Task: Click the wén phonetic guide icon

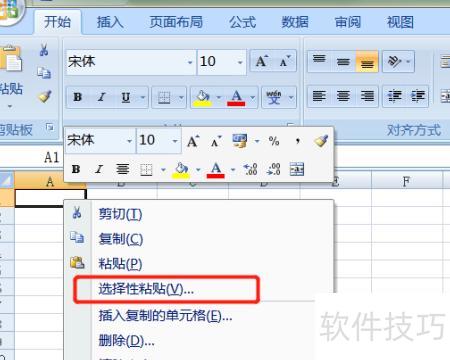Action: pyautogui.click(x=274, y=97)
